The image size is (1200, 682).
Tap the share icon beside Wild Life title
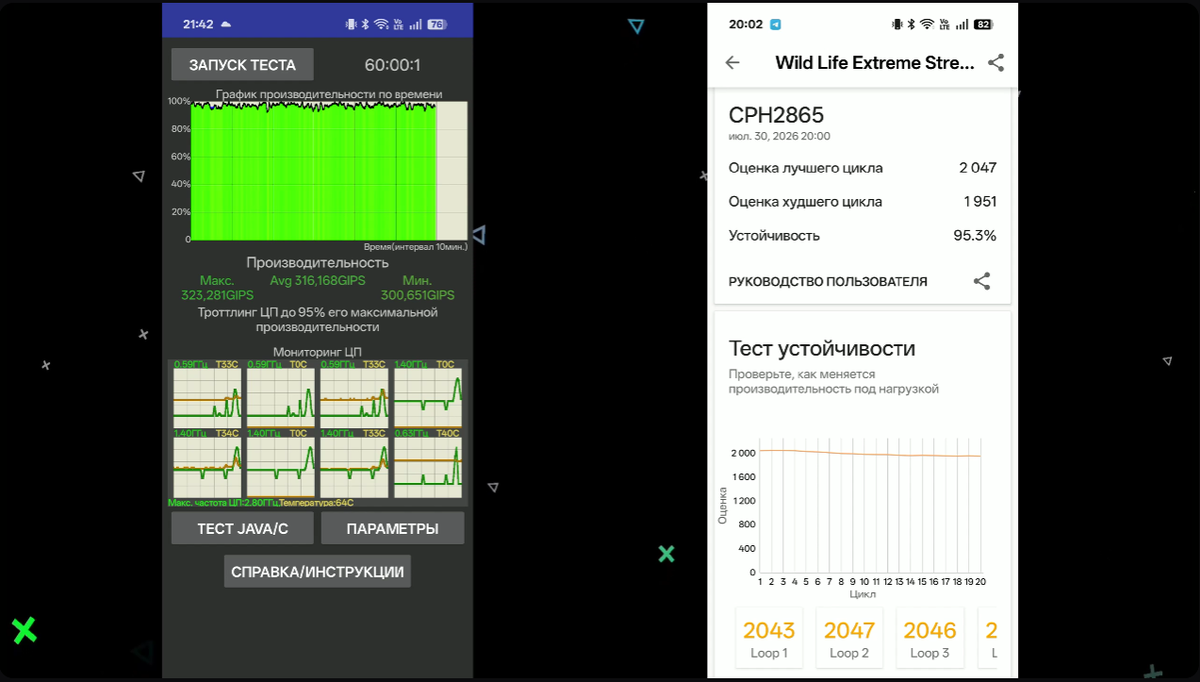pyautogui.click(x=996, y=63)
